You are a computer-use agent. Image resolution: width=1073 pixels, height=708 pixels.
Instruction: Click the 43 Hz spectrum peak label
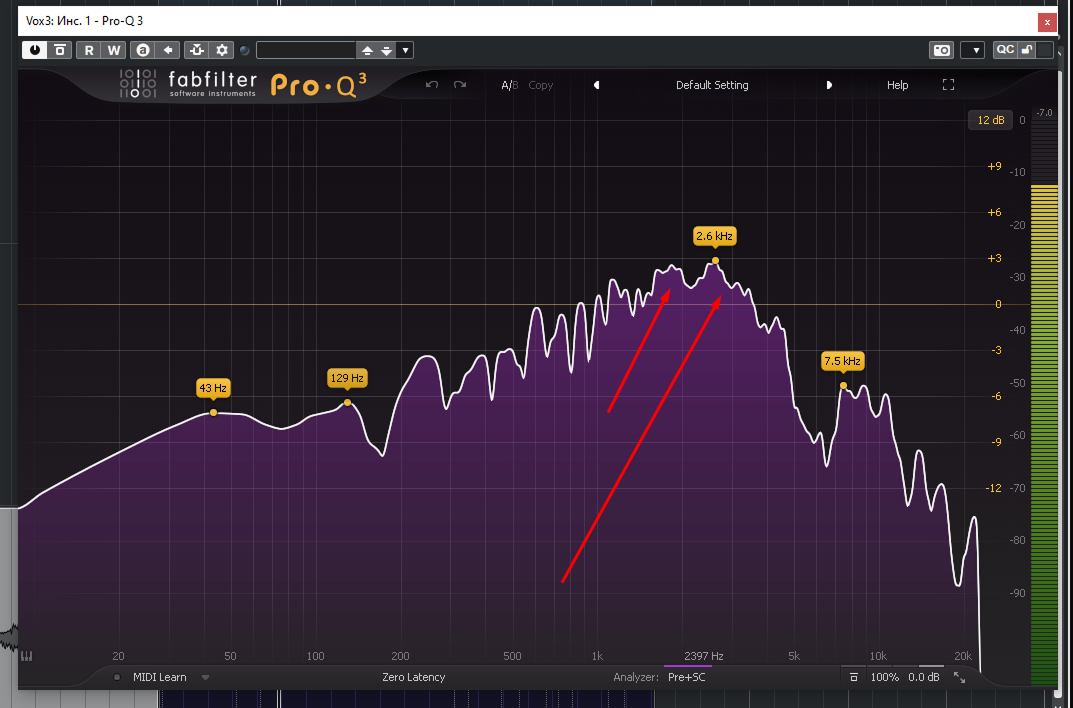tap(213, 389)
